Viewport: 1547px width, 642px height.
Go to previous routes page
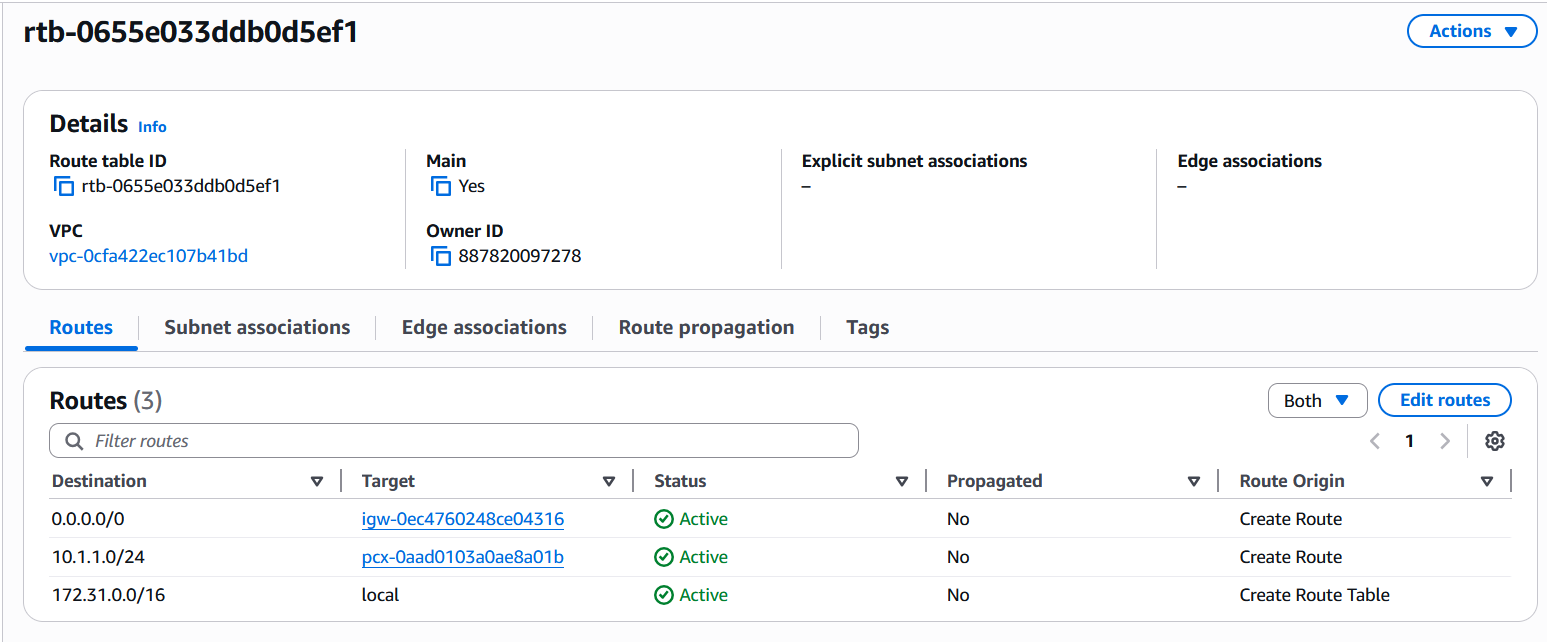tap(1375, 441)
